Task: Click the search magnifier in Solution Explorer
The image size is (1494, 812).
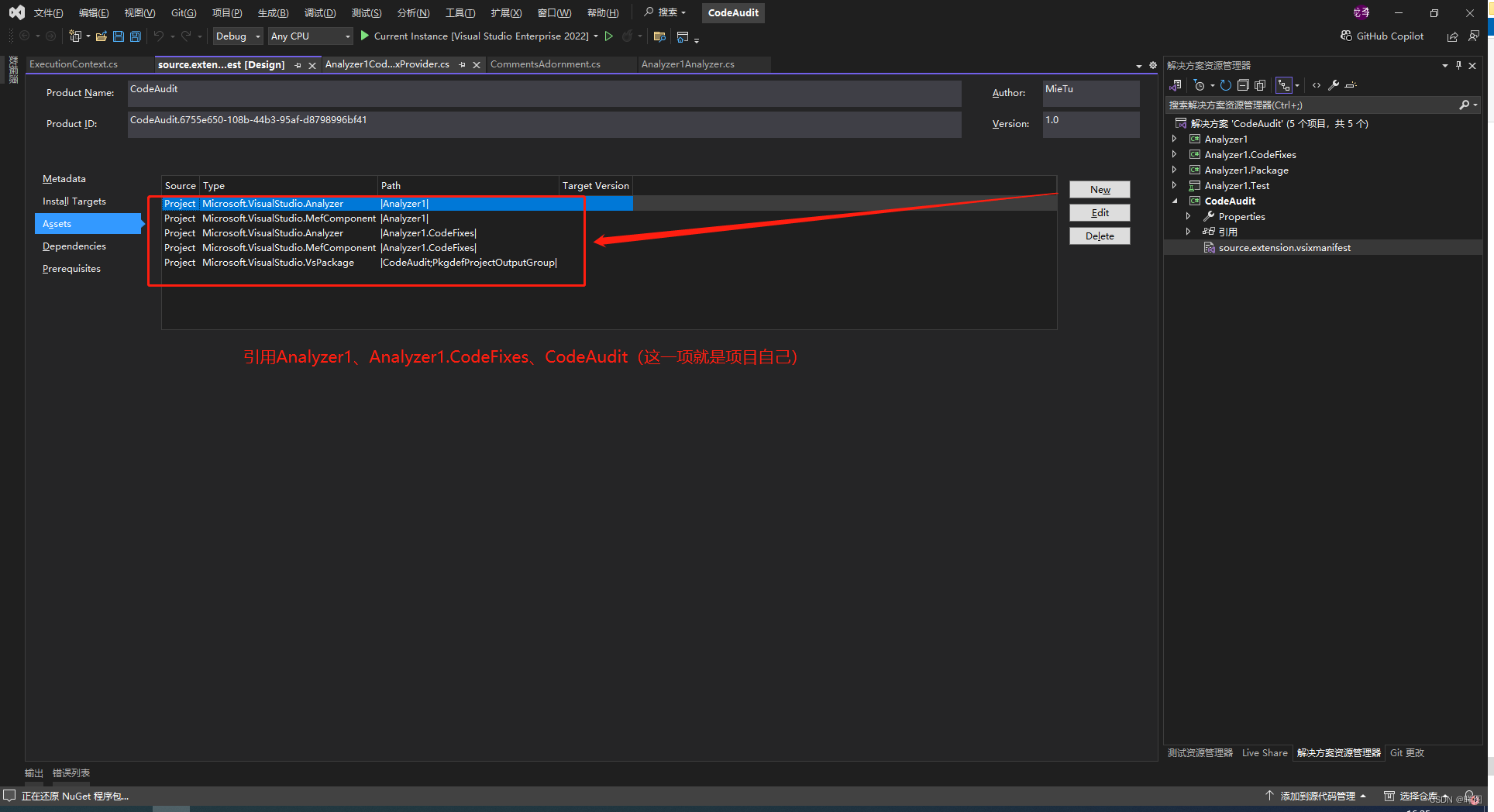Action: [1465, 105]
